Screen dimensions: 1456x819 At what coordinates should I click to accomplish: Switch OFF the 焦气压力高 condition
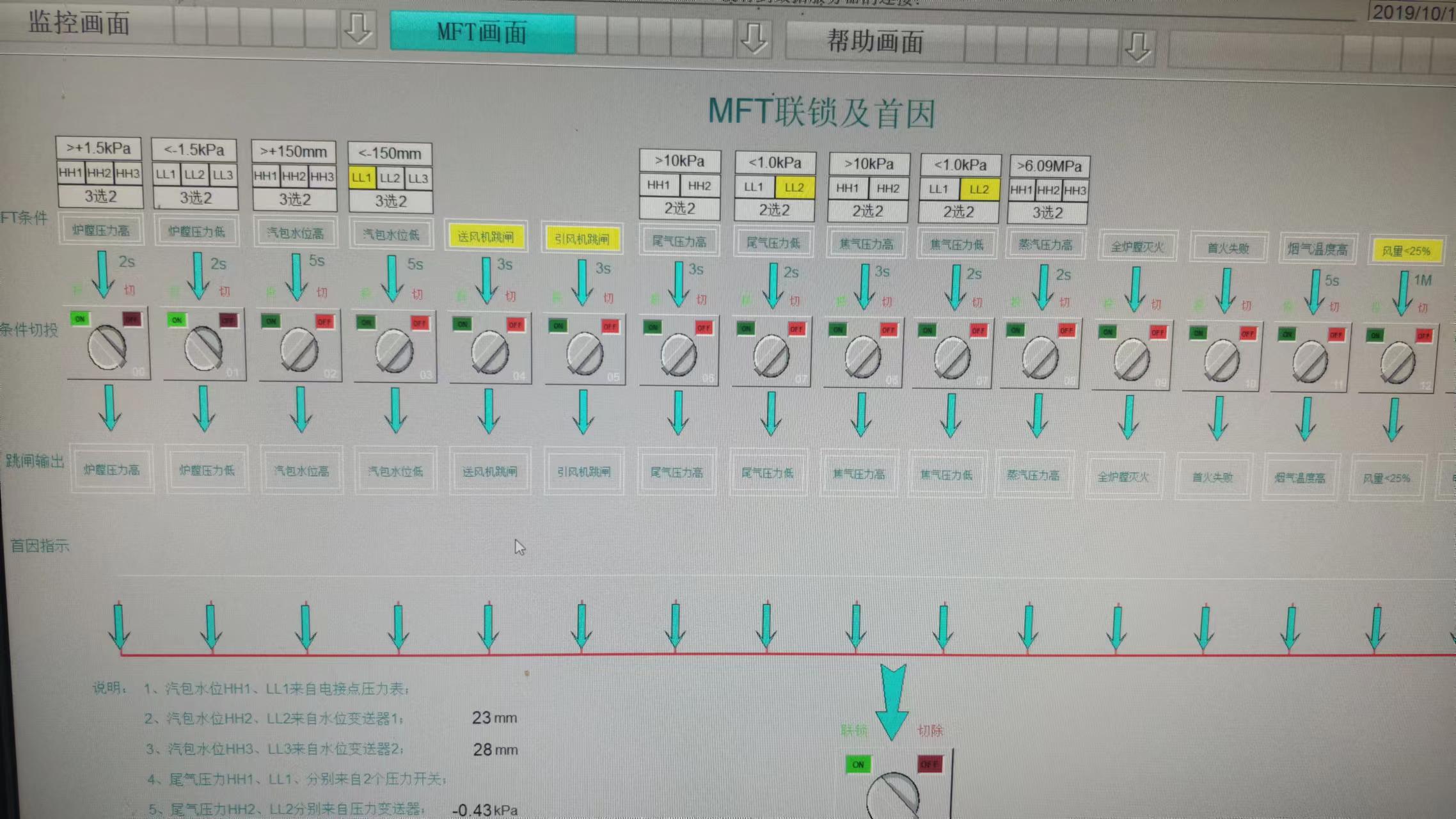click(888, 330)
